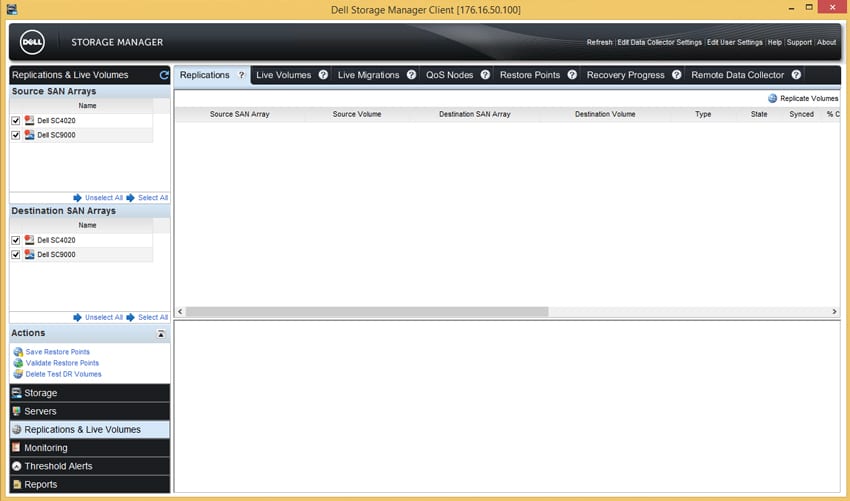This screenshot has width=850, height=501.
Task: Click the help icon on the Replications tab
Action: point(242,75)
